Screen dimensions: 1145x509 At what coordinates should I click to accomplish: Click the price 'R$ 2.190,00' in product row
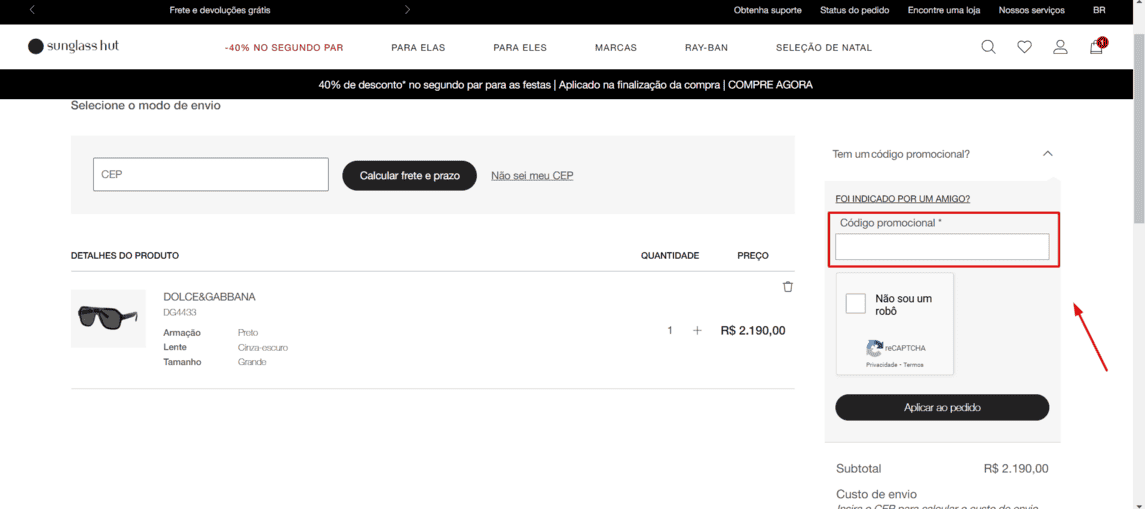tap(753, 330)
